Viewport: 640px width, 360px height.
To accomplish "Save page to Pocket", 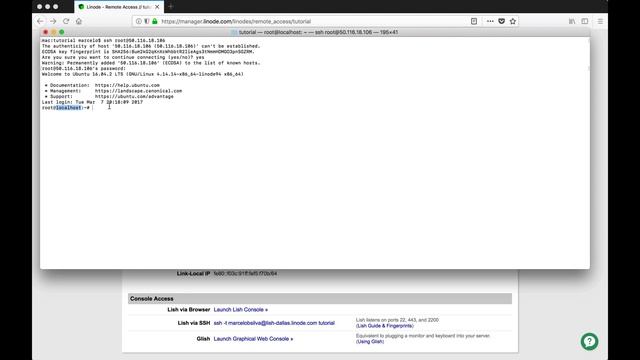I will (x=502, y=21).
